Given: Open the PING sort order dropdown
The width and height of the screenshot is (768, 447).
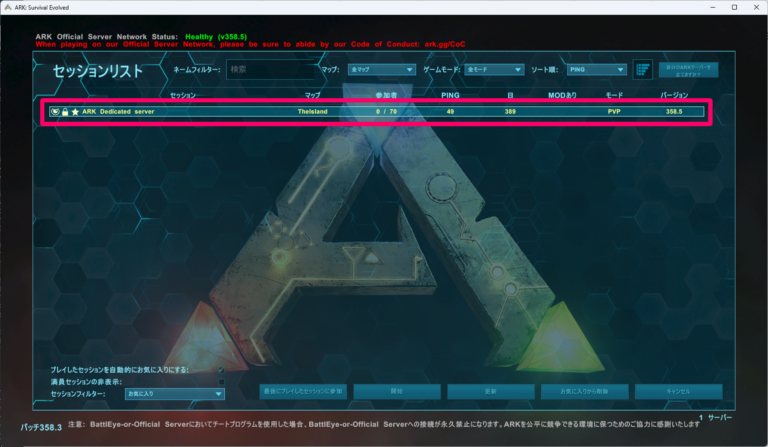Looking at the screenshot, I should (597, 70).
